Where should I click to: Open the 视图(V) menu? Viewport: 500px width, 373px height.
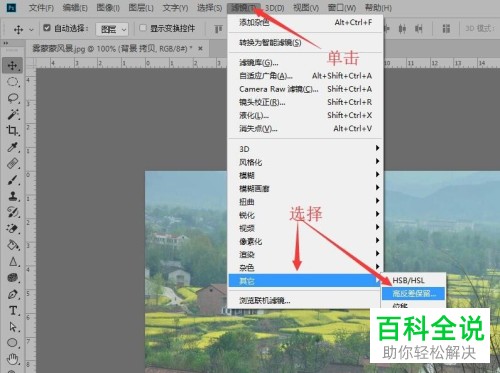(x=306, y=8)
